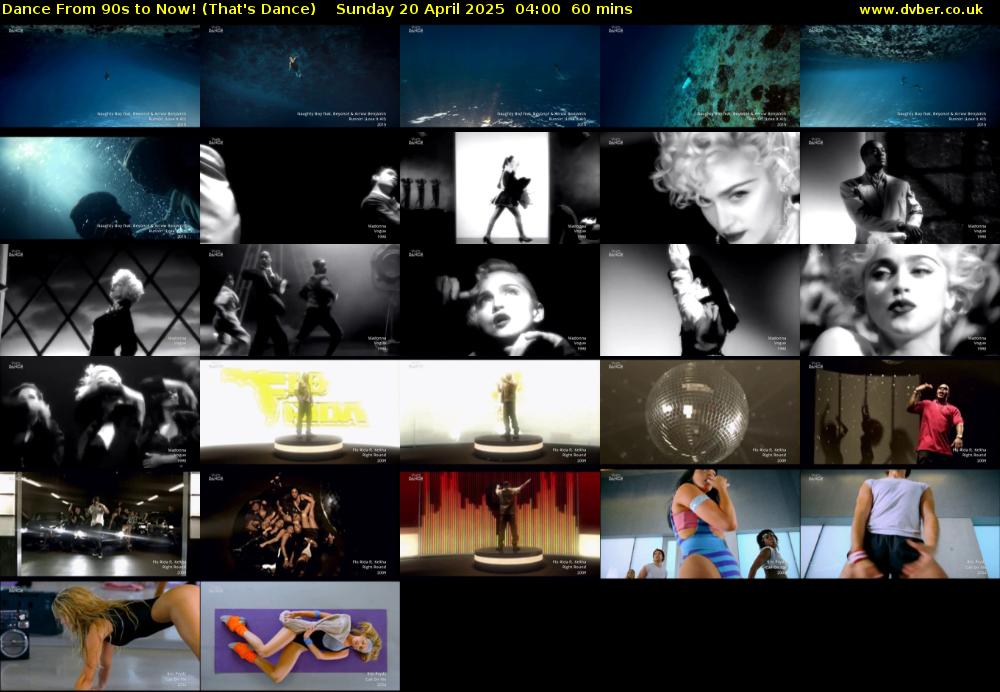Open circular view of group of women thumbnail
Image resolution: width=1000 pixels, height=692 pixels.
(x=300, y=524)
